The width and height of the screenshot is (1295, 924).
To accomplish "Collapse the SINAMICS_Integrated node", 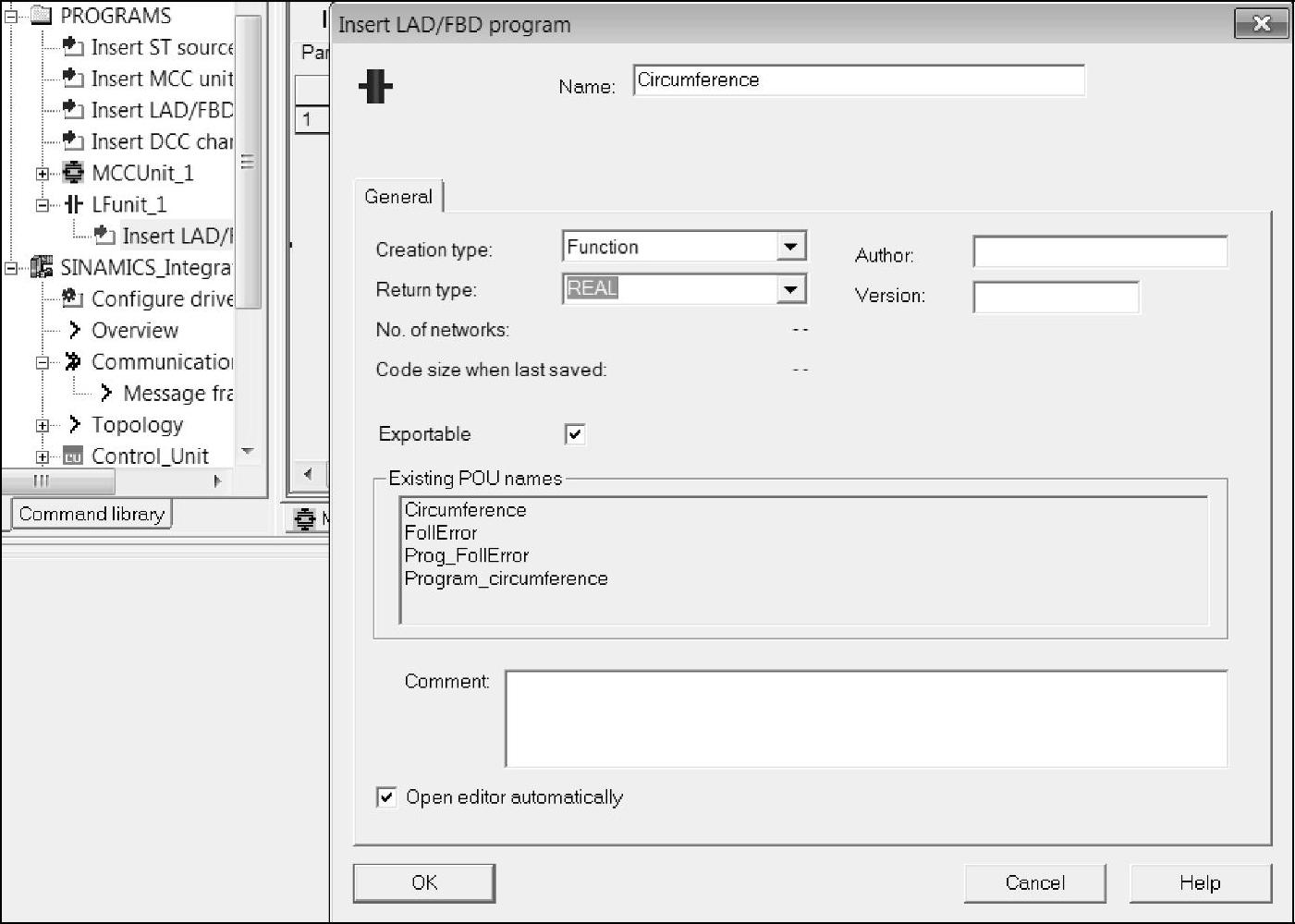I will point(11,268).
